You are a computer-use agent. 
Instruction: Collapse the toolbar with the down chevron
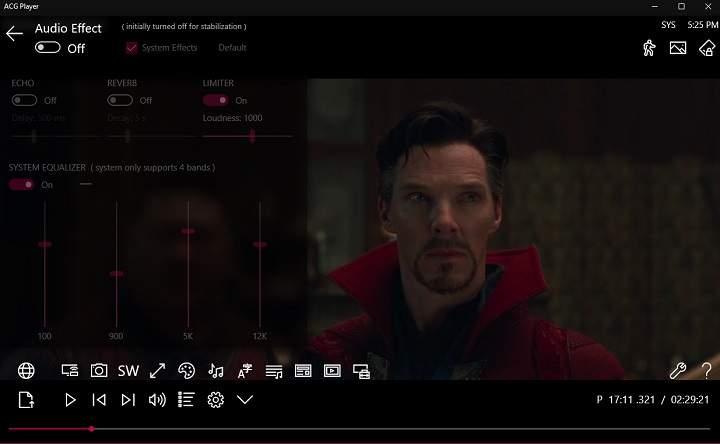245,400
